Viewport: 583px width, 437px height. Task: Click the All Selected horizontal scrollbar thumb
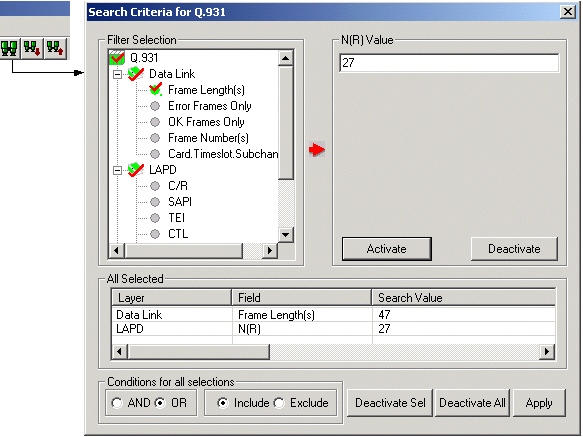tap(199, 351)
